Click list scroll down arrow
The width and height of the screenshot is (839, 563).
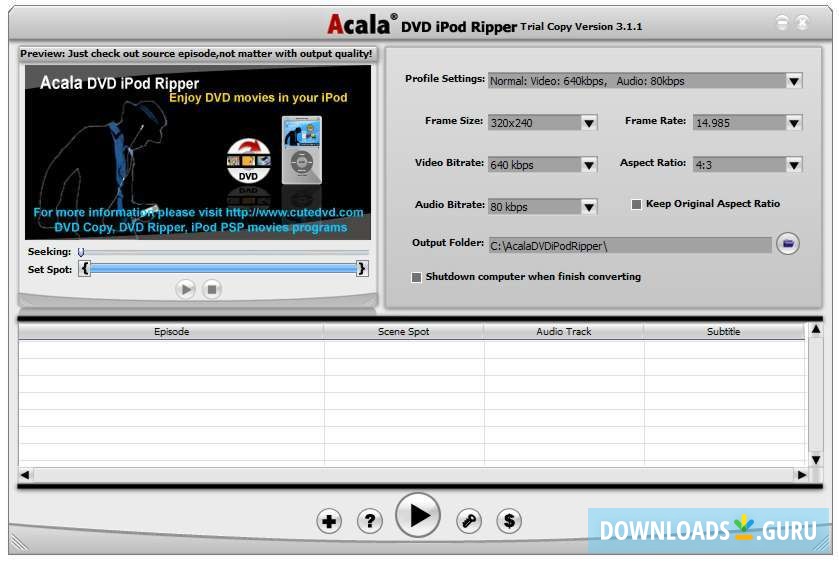pyautogui.click(x=815, y=460)
